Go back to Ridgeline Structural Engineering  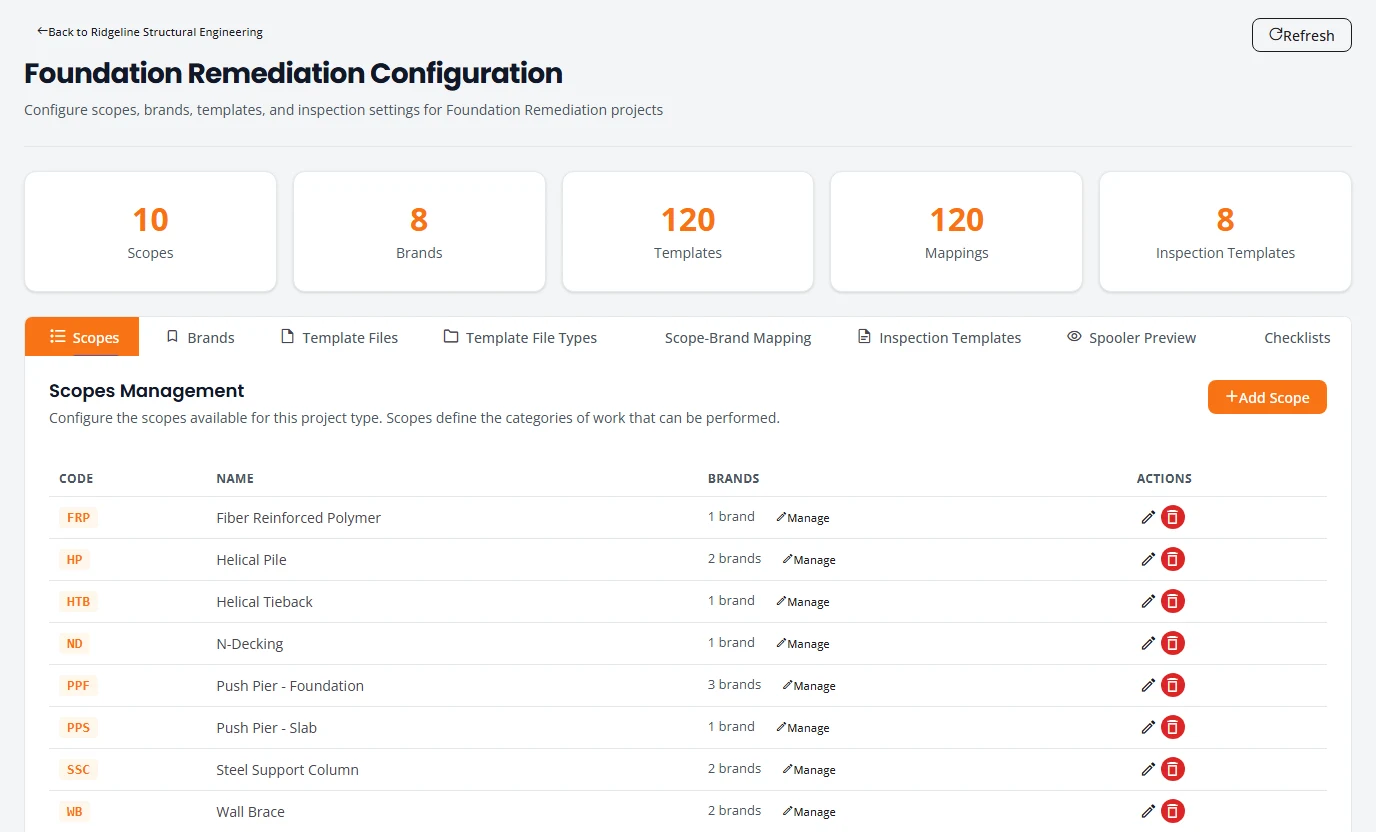click(150, 32)
